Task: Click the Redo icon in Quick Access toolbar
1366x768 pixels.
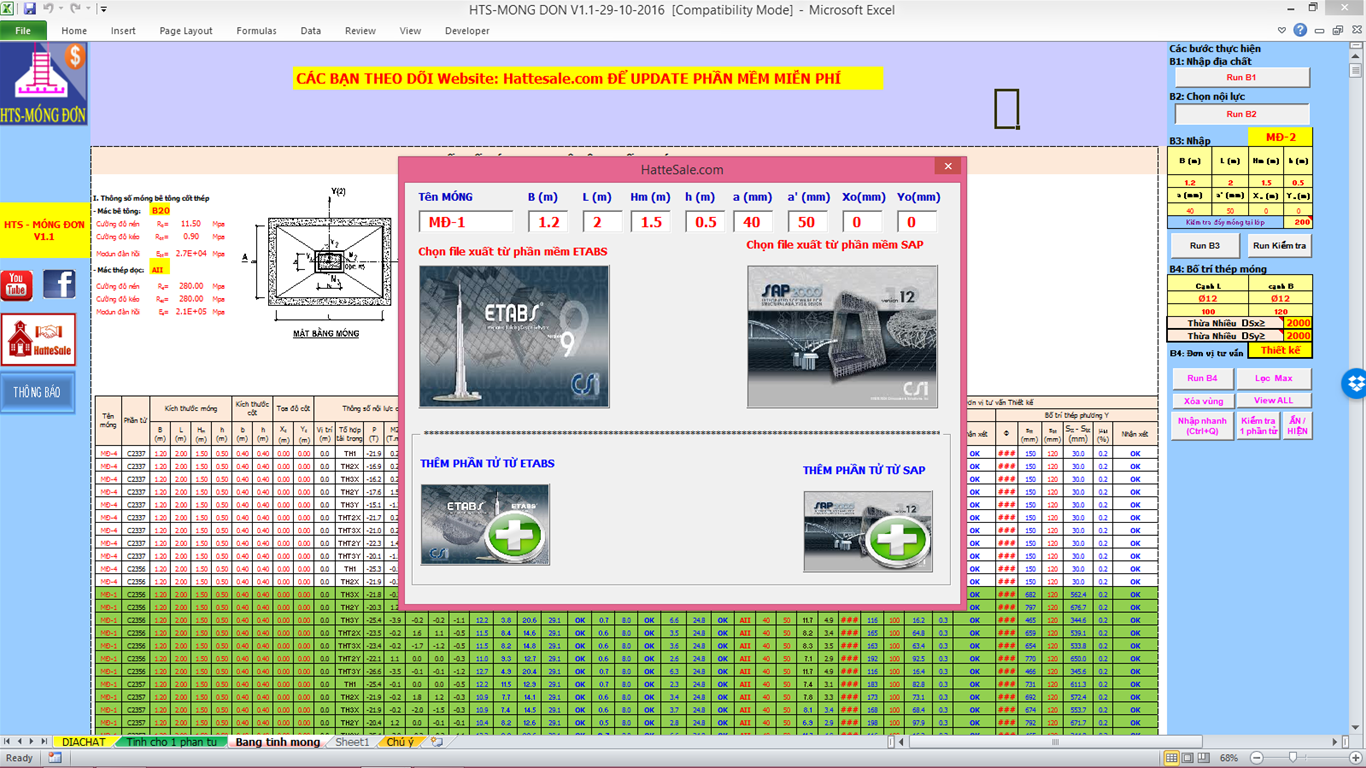Action: pyautogui.click(x=75, y=9)
